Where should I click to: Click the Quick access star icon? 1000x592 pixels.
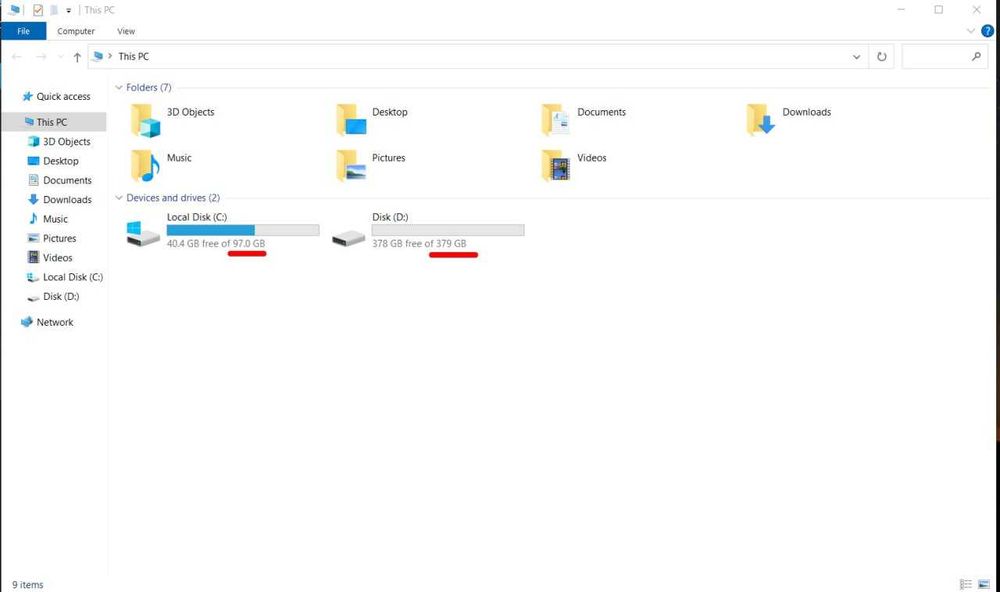point(27,96)
